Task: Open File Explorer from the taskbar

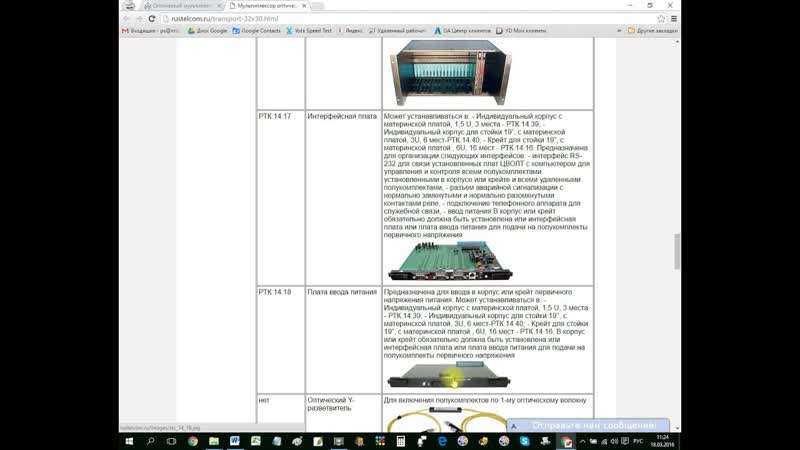Action: point(214,441)
